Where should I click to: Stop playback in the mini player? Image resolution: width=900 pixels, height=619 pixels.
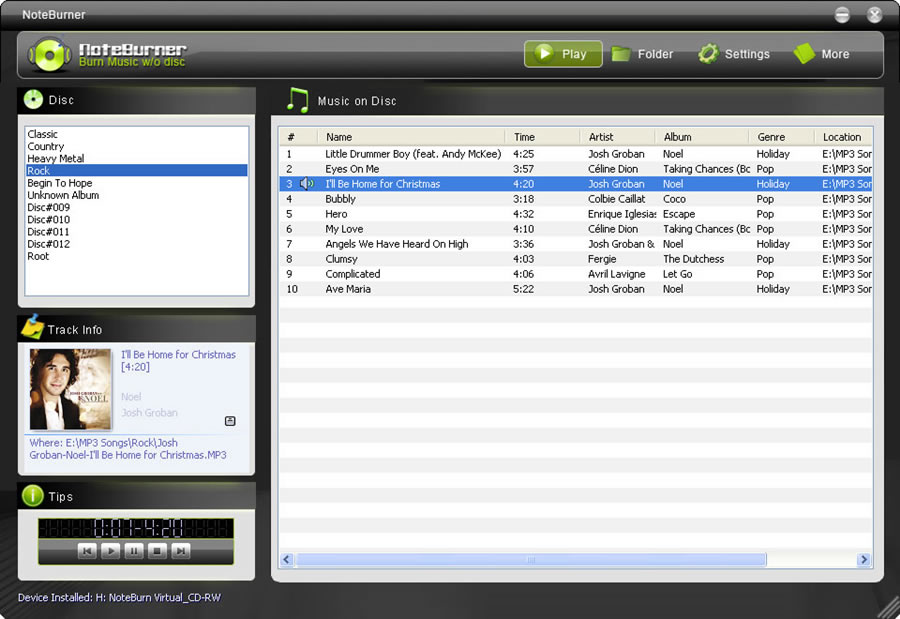point(157,551)
